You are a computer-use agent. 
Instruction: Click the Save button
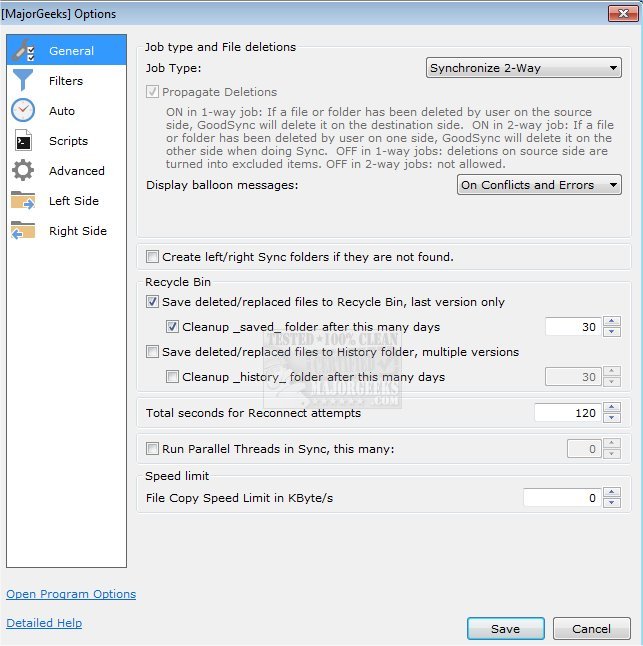[x=505, y=629]
